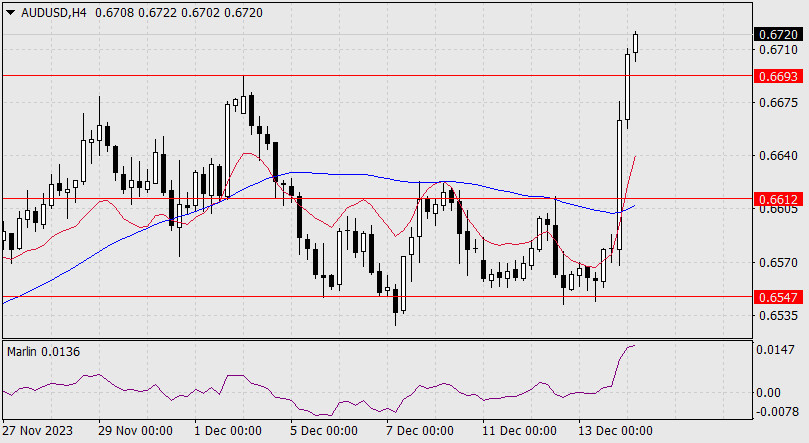Click the 13 Dec 00:00 date label
The height and width of the screenshot is (443, 809).
tap(615, 431)
